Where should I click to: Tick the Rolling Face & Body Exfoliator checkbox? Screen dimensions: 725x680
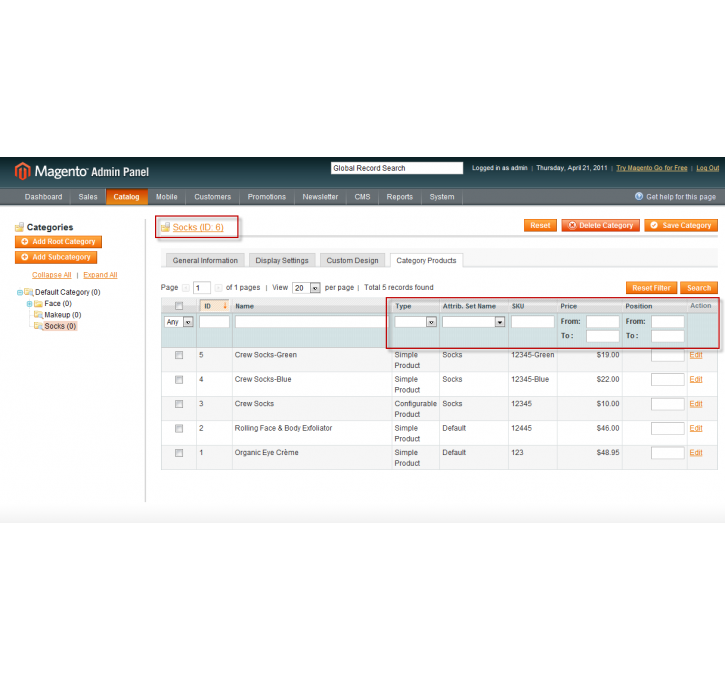179,428
